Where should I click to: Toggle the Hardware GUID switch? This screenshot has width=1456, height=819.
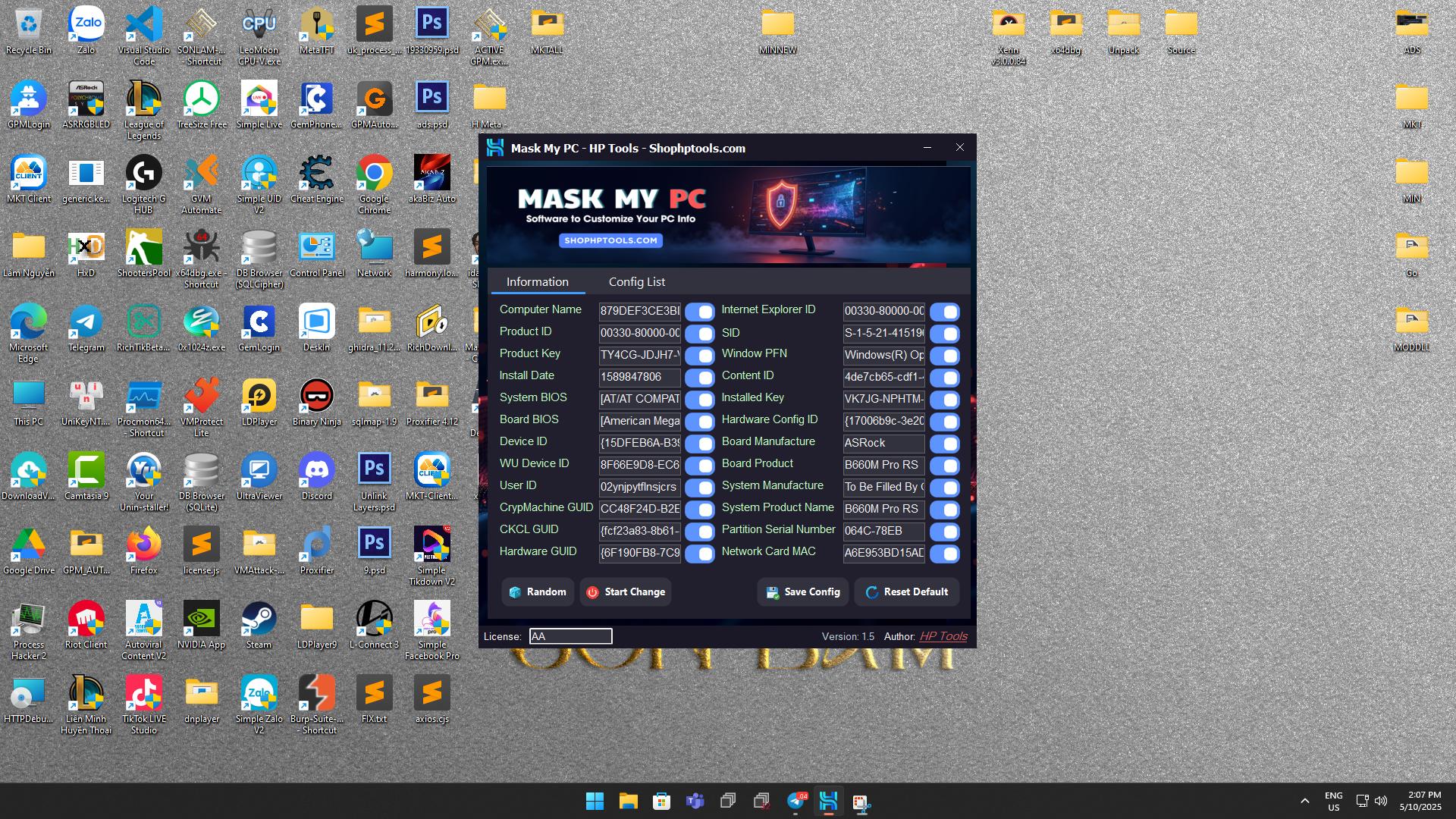click(699, 554)
